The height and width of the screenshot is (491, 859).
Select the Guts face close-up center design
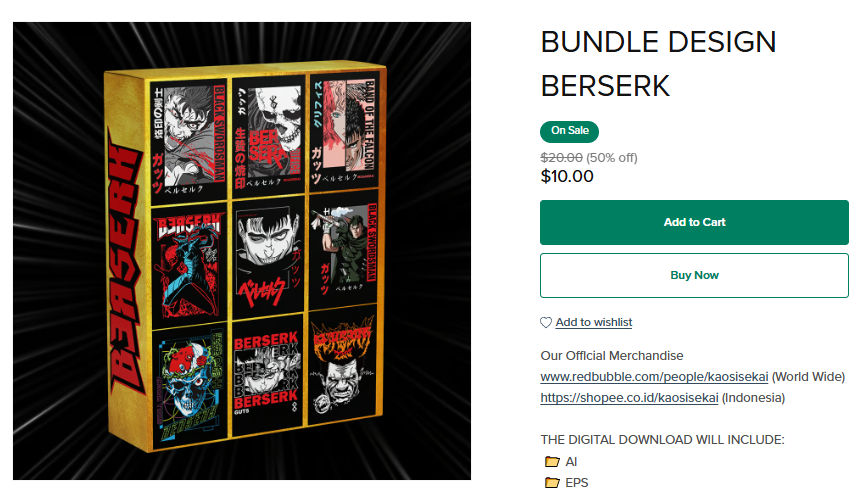coord(268,256)
